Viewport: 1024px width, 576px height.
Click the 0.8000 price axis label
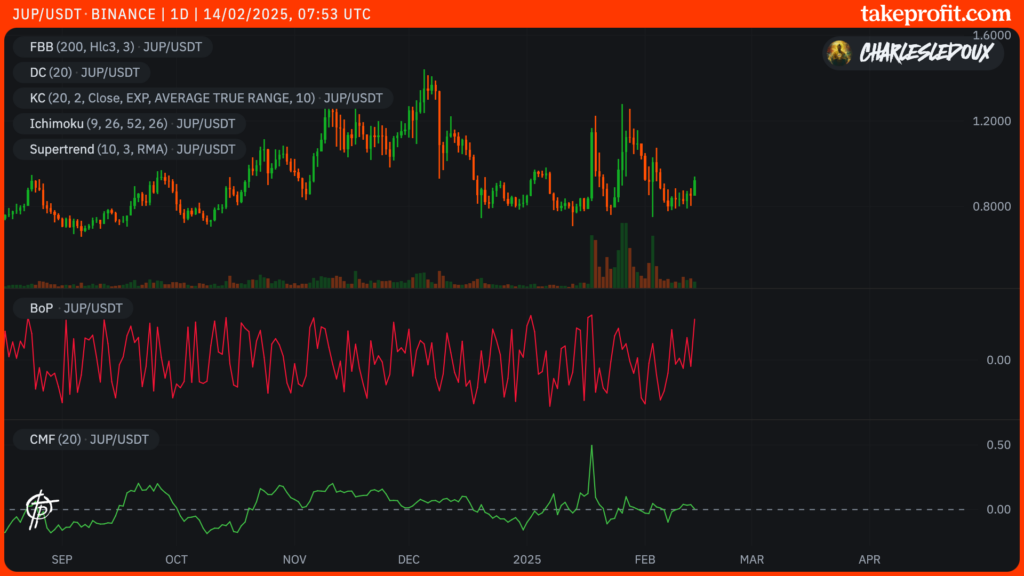tap(991, 207)
